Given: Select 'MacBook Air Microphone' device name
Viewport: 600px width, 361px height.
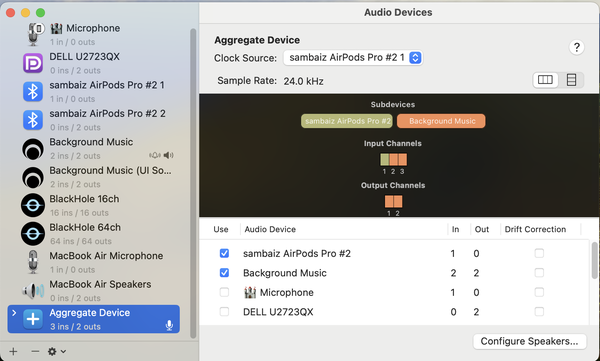Looking at the screenshot, I should point(106,256).
